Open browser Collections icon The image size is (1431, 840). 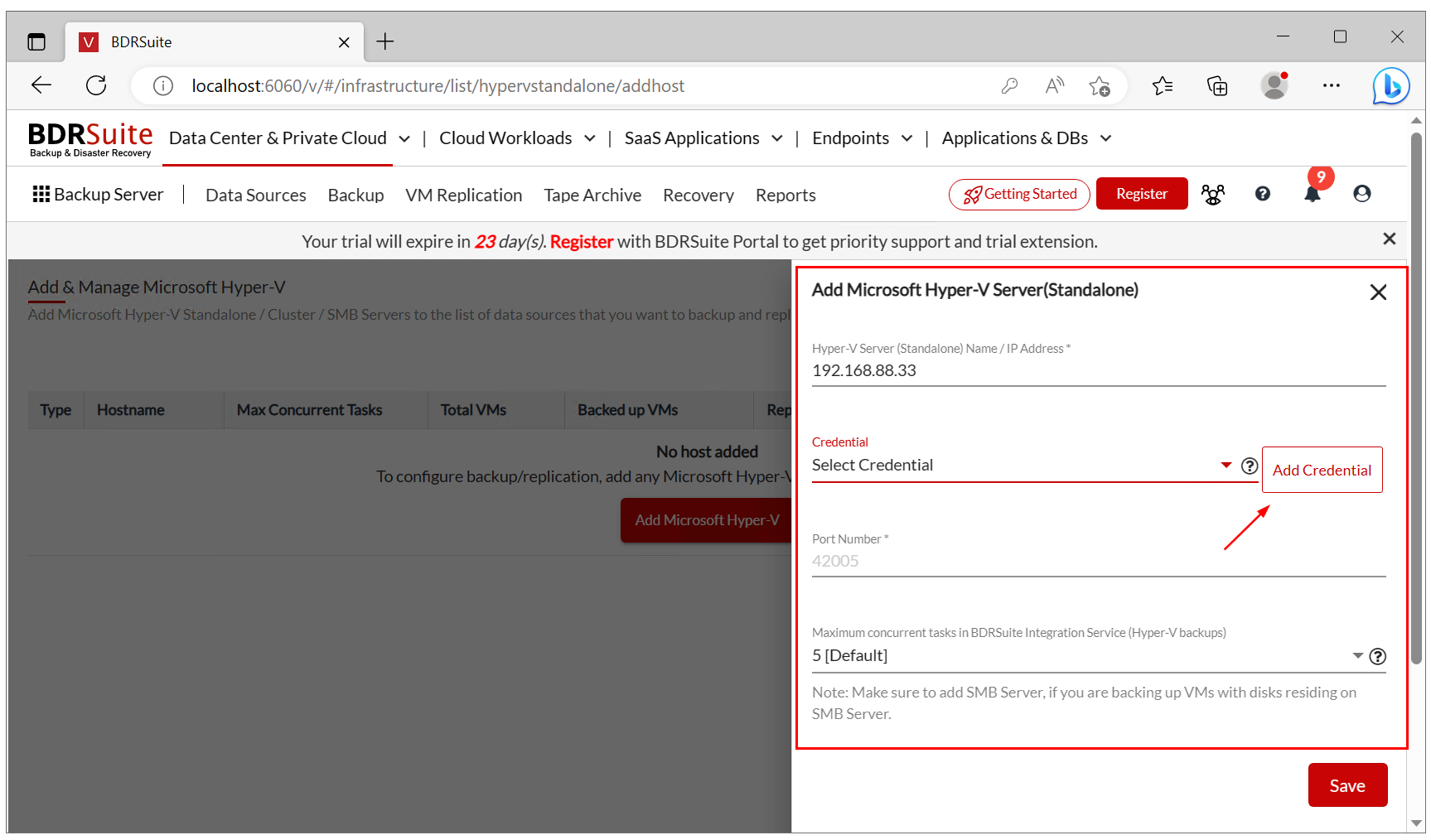[x=1217, y=86]
